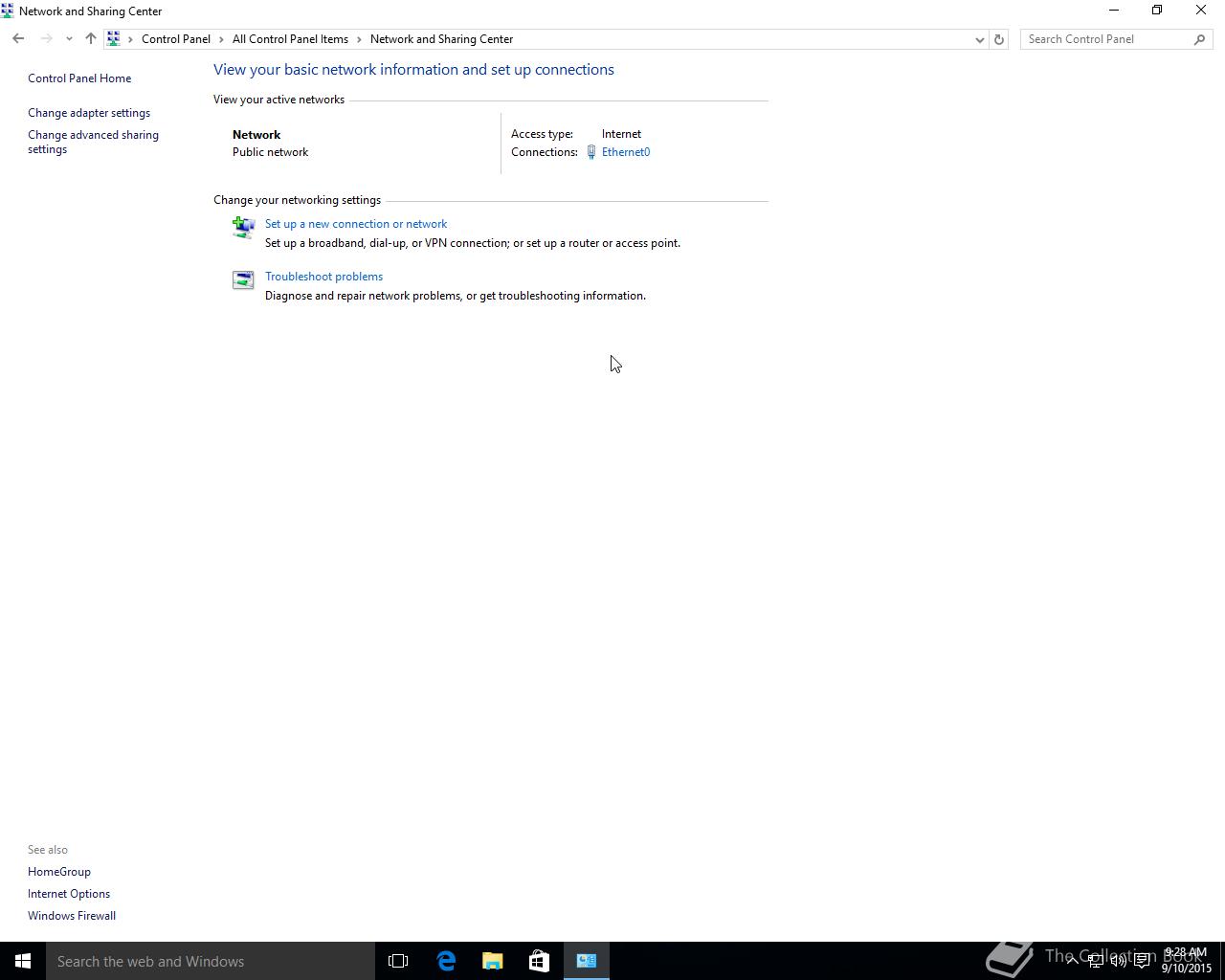Viewport: 1225px width, 980px height.
Task: Click the 'Public network' text
Action: [270, 152]
